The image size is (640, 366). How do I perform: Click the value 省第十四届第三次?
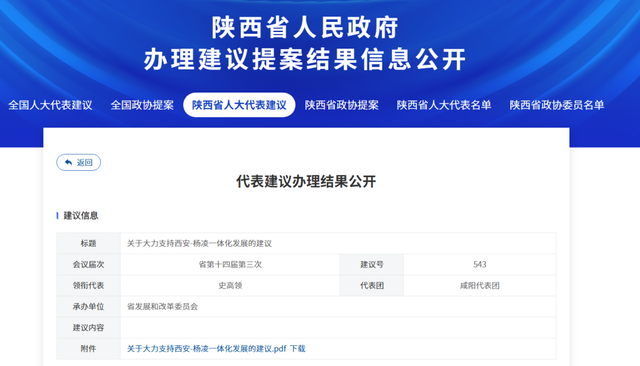click(230, 264)
